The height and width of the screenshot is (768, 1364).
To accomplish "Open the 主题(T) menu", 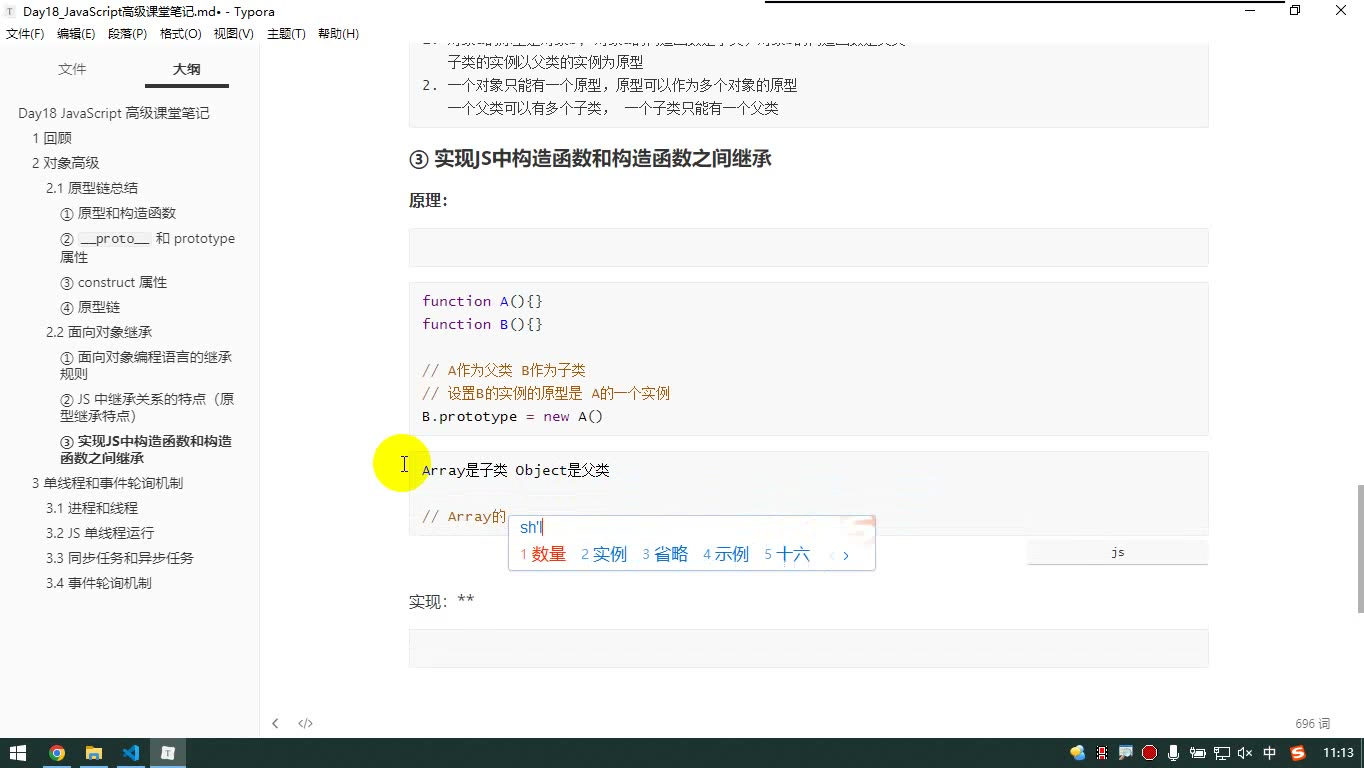I will (286, 34).
